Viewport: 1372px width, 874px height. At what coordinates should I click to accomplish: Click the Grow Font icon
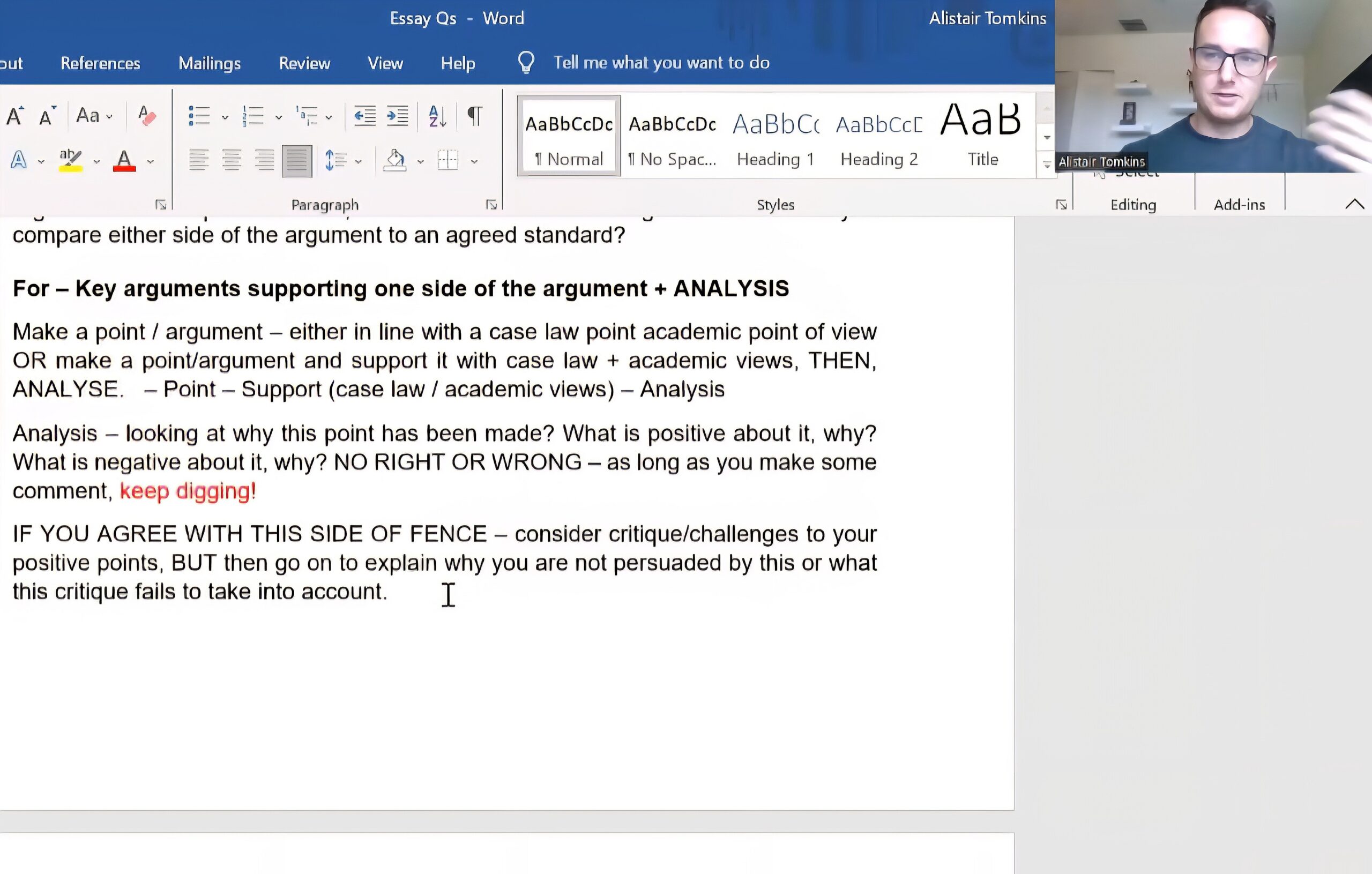pos(15,116)
